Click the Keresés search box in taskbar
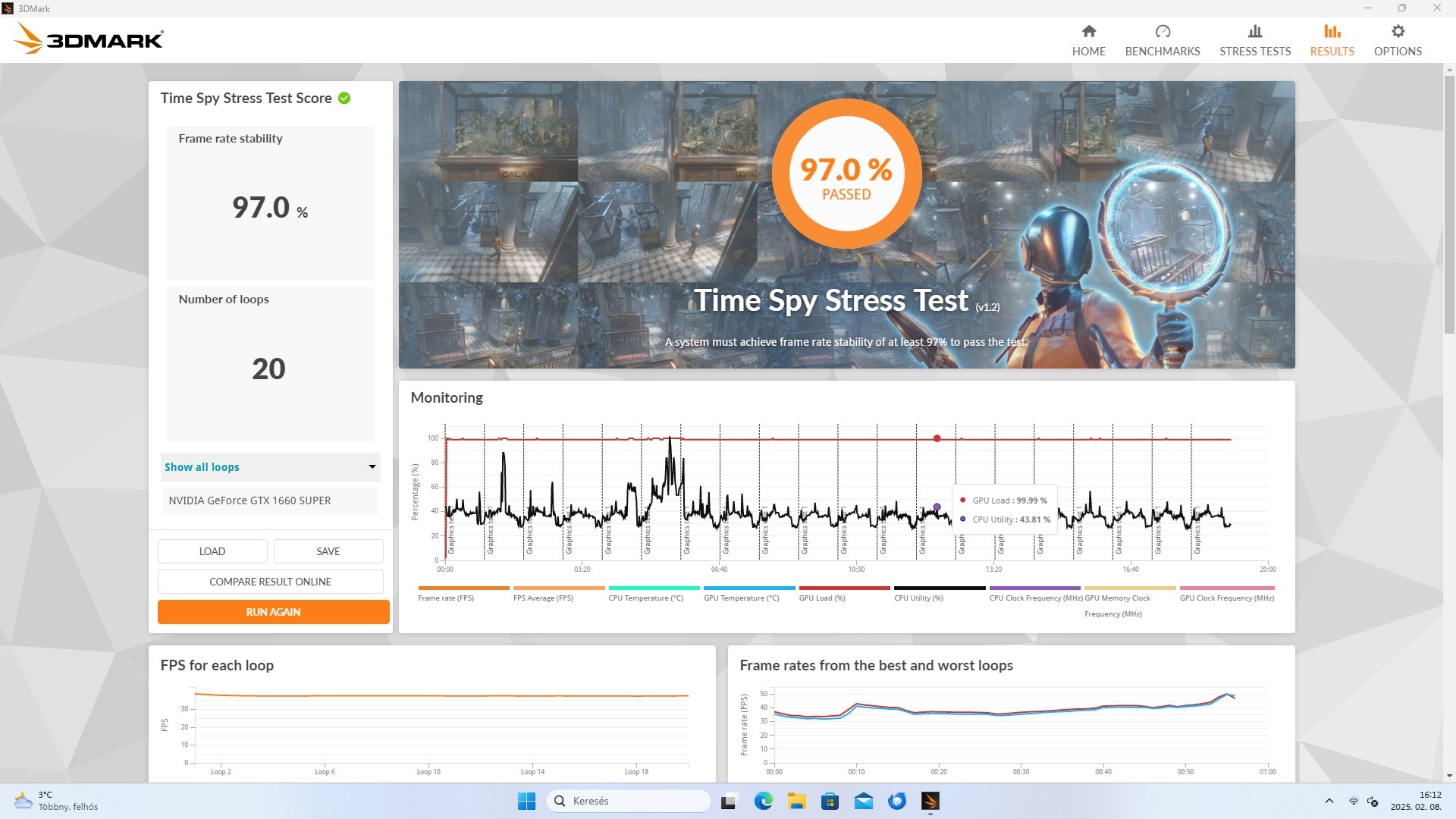This screenshot has height=819, width=1456. pyautogui.click(x=629, y=801)
